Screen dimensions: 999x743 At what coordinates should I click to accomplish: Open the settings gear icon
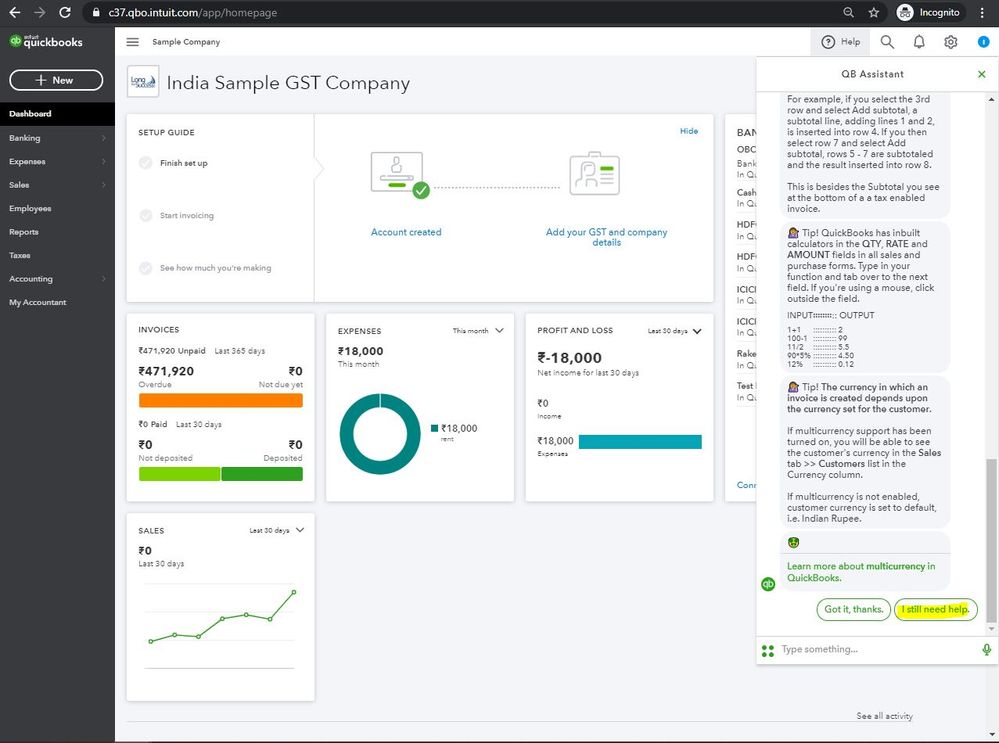pos(951,42)
